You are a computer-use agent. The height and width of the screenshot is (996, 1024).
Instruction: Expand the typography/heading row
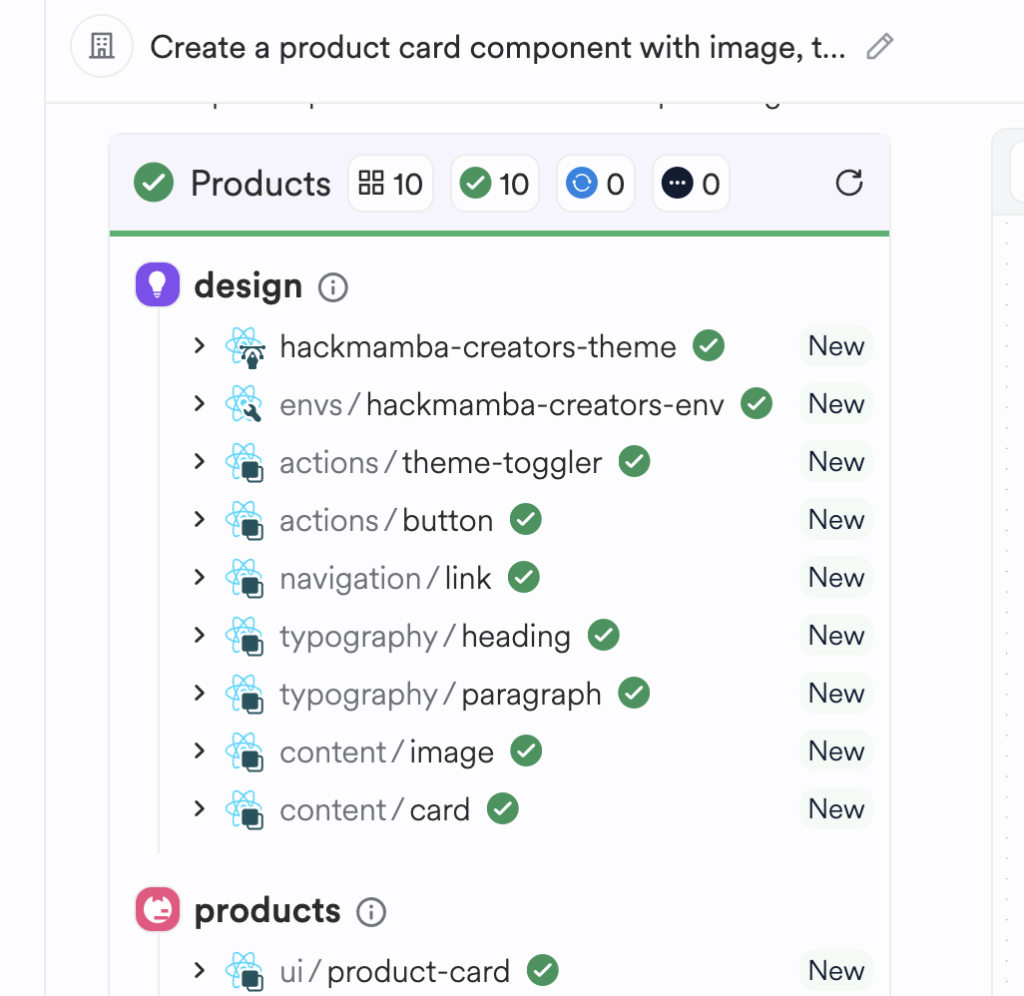(199, 635)
